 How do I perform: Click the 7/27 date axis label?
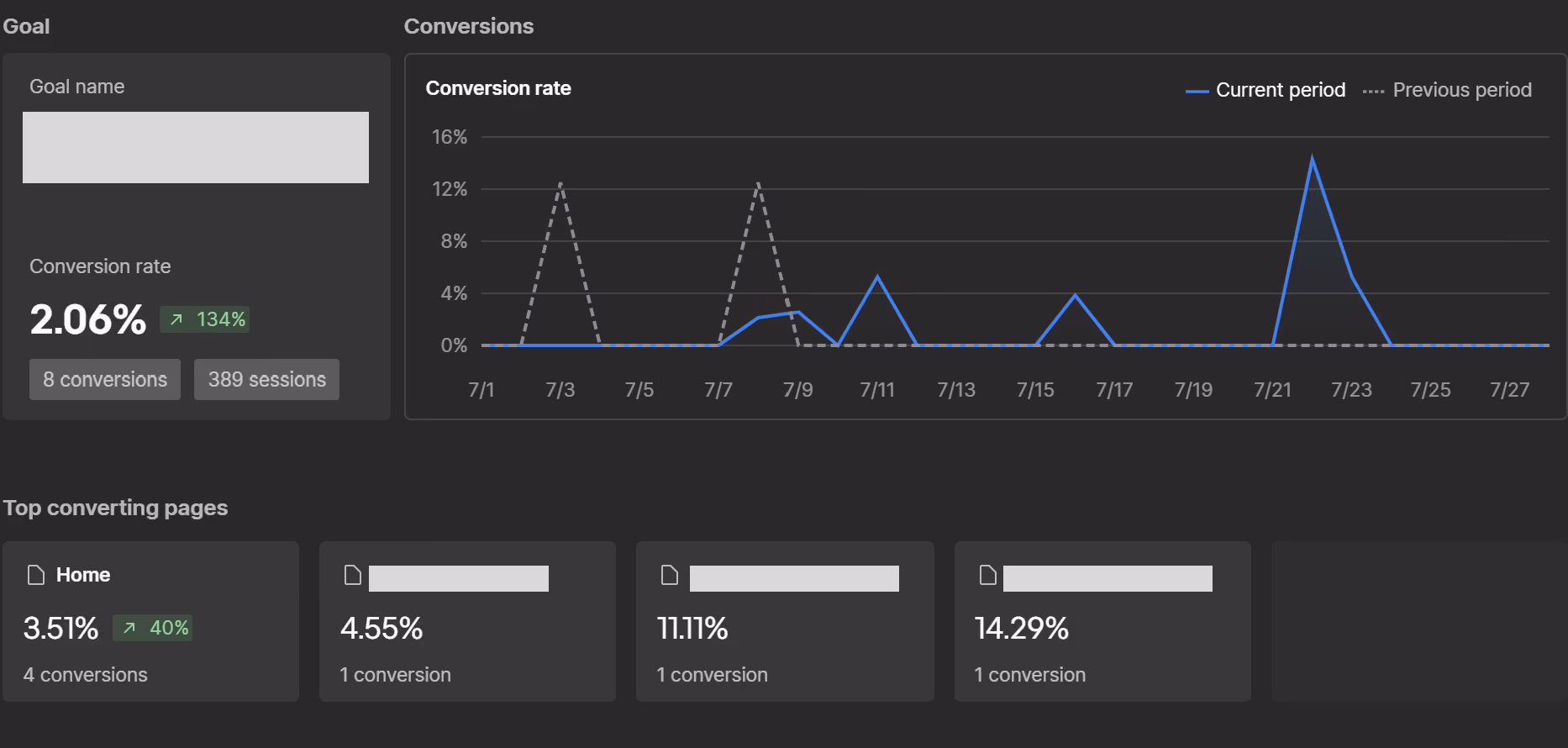[x=1509, y=390]
